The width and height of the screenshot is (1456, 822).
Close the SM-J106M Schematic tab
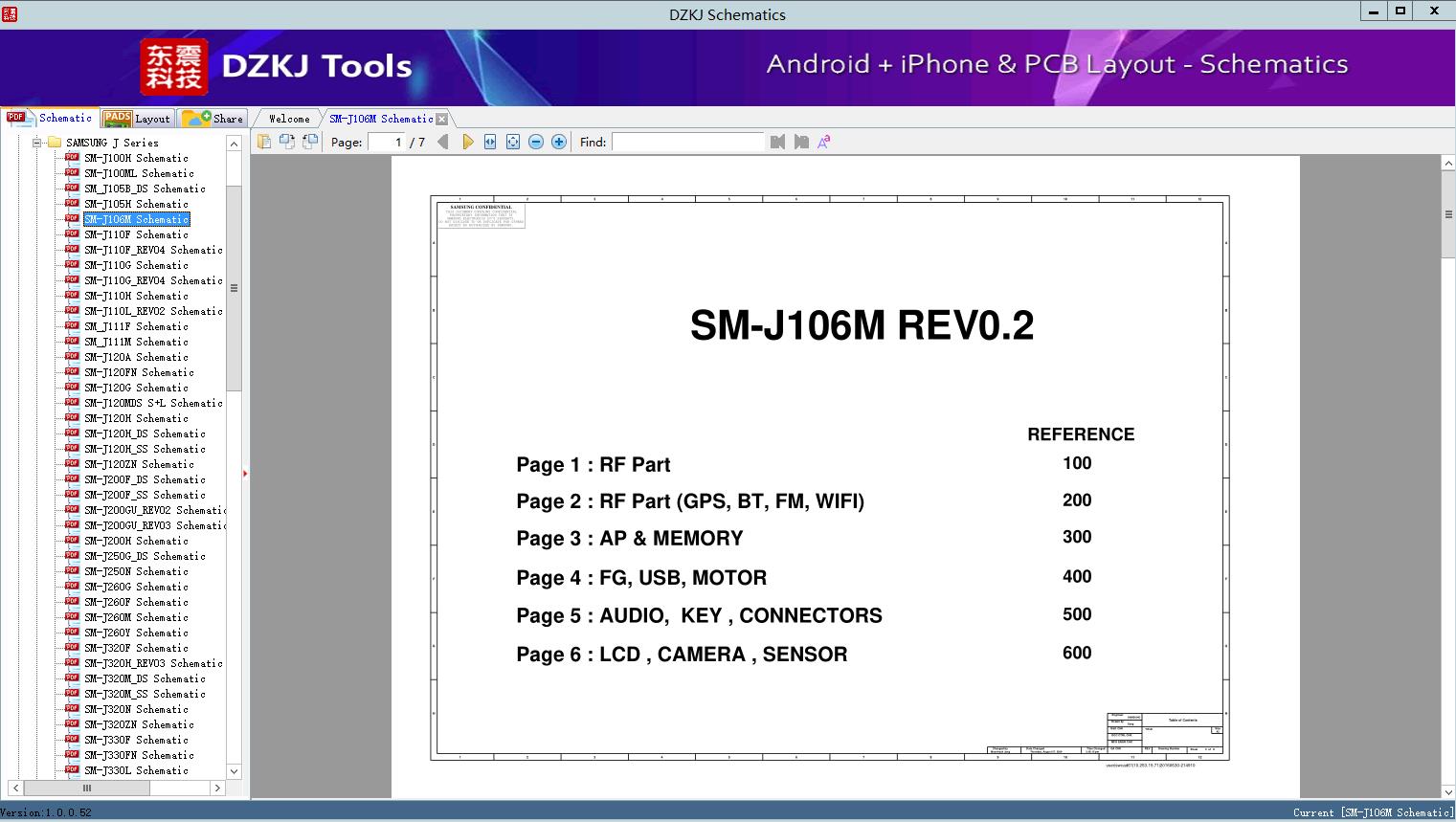[441, 119]
